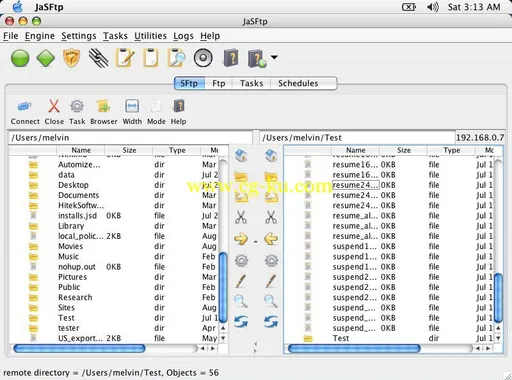Click the local path field /Users/melvin
This screenshot has height=380, width=512.
coord(130,138)
